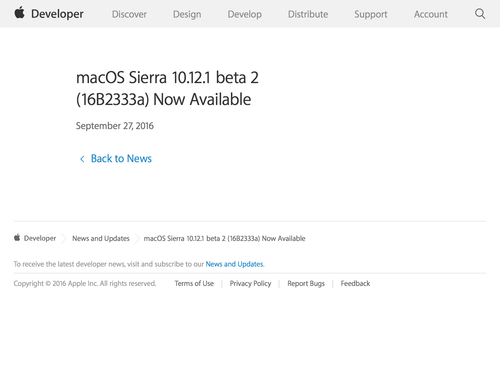Click News and Updates breadcrumb item
Image resolution: width=500 pixels, height=375 pixels.
pos(101,238)
